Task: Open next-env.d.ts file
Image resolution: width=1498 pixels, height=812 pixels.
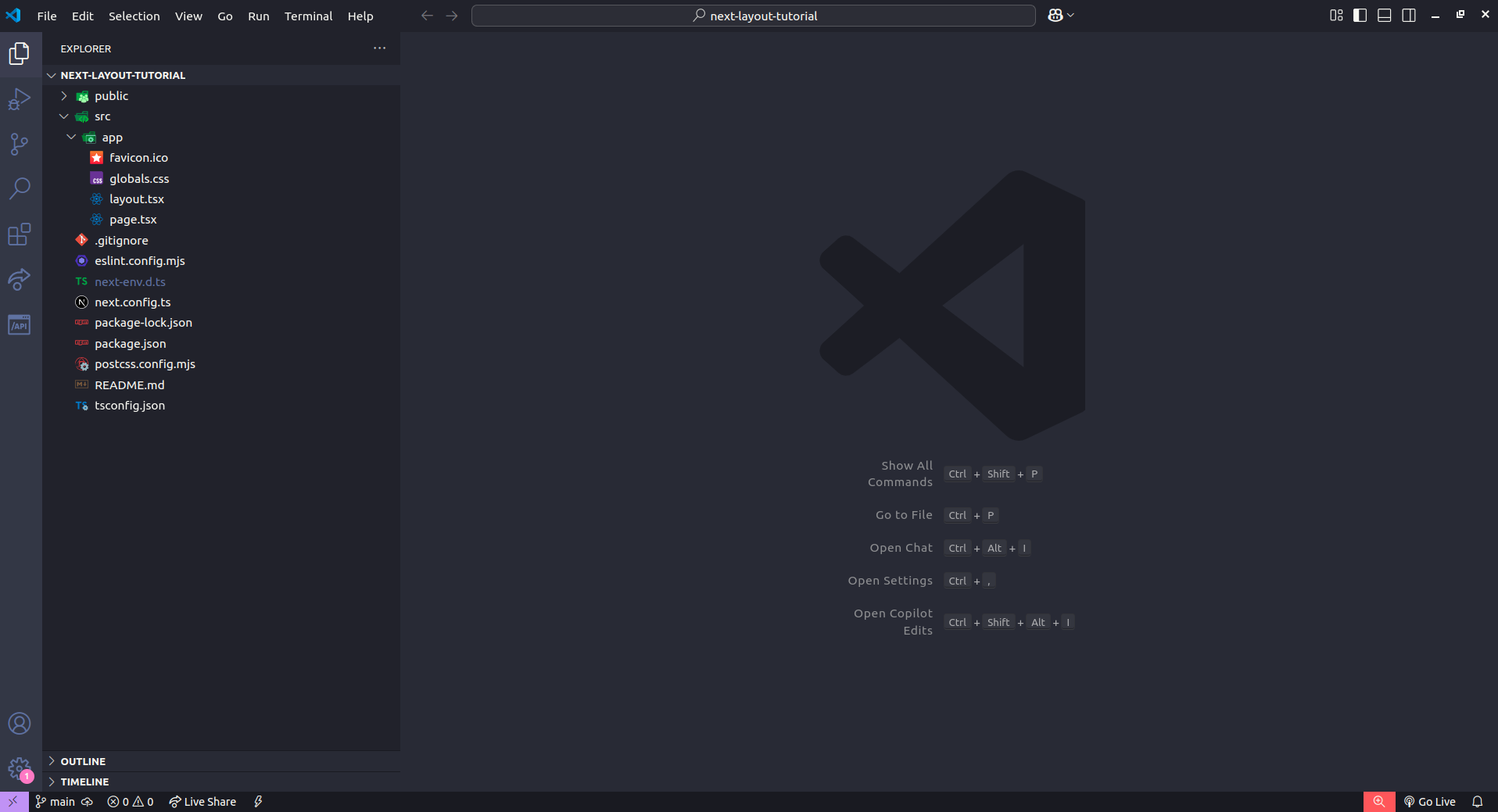Action: [222, 282]
